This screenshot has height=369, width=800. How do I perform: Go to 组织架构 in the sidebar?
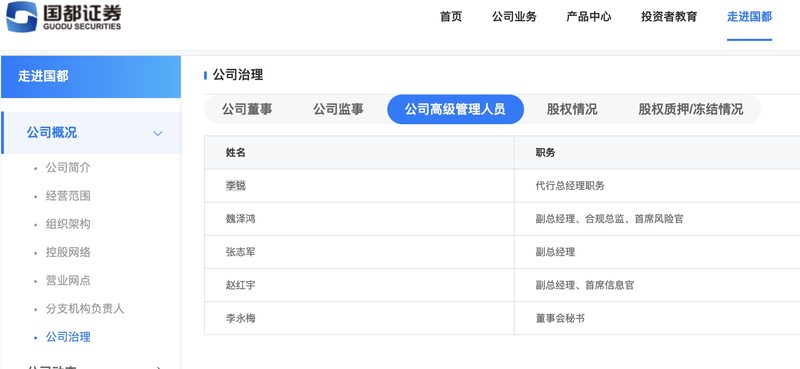(x=68, y=224)
